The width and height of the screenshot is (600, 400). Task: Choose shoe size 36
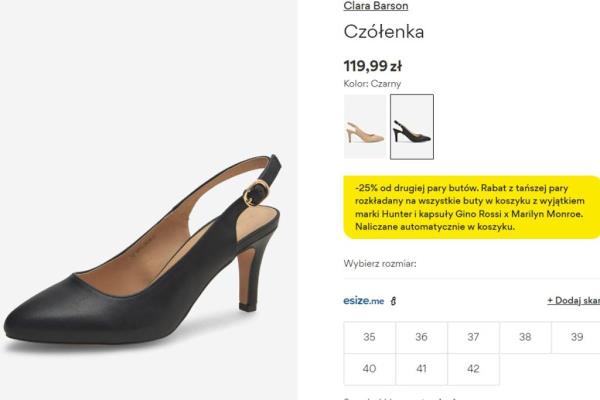point(422,338)
